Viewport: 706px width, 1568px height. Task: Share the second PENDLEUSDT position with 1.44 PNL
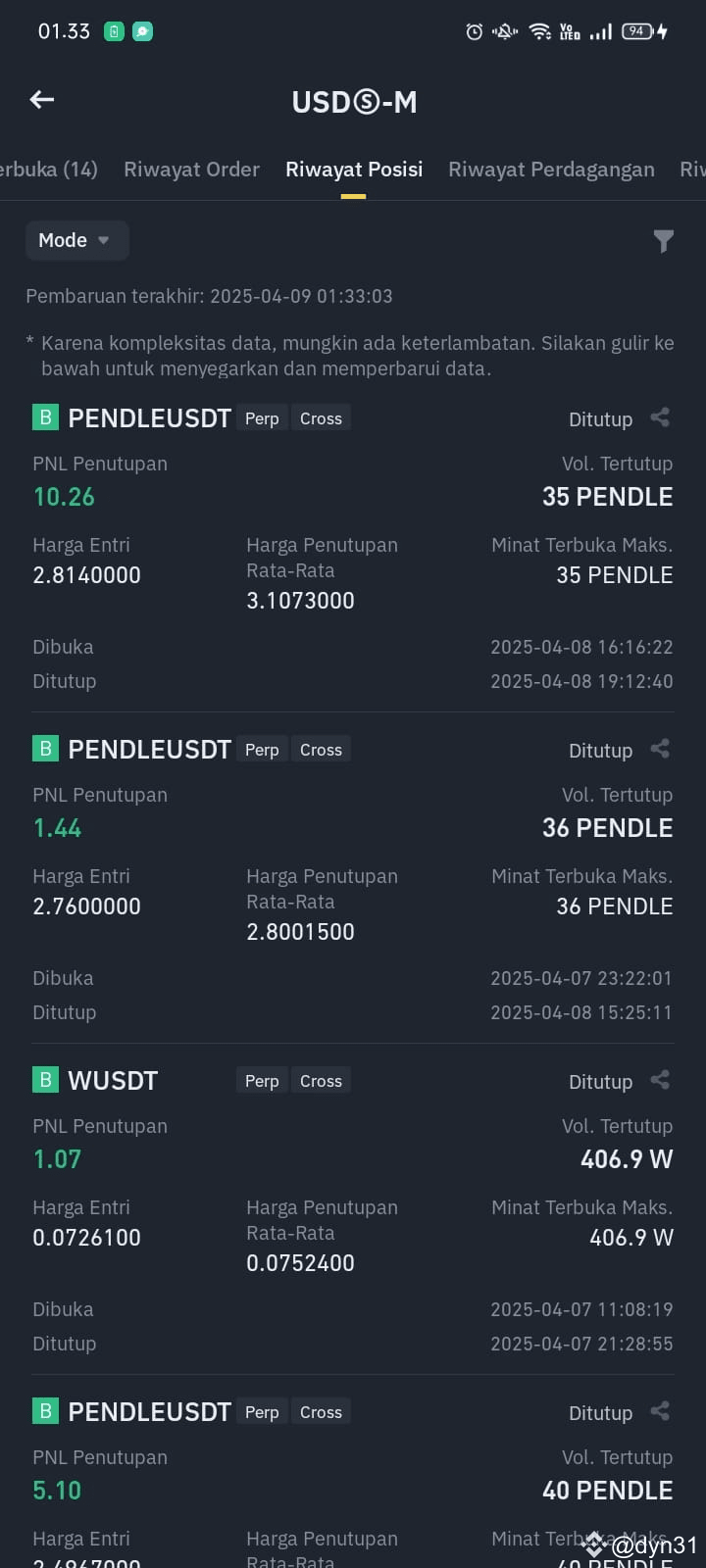(660, 749)
